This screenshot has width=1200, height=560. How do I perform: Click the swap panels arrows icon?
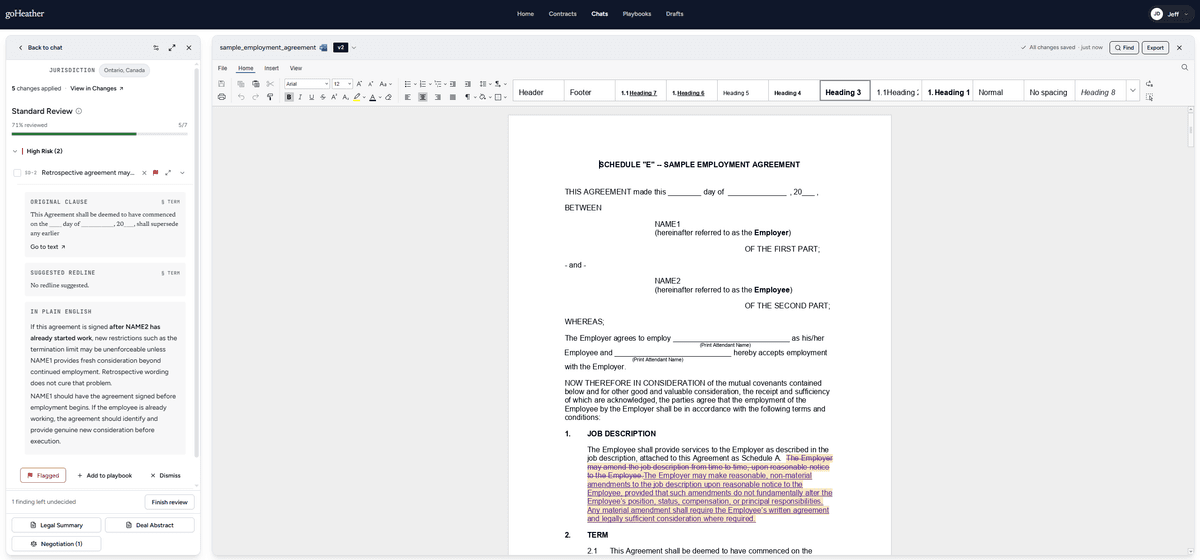point(156,47)
